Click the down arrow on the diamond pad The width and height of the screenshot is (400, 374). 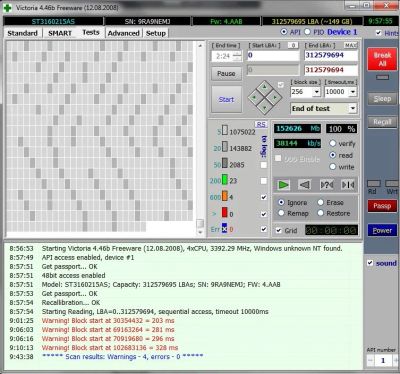point(264,108)
